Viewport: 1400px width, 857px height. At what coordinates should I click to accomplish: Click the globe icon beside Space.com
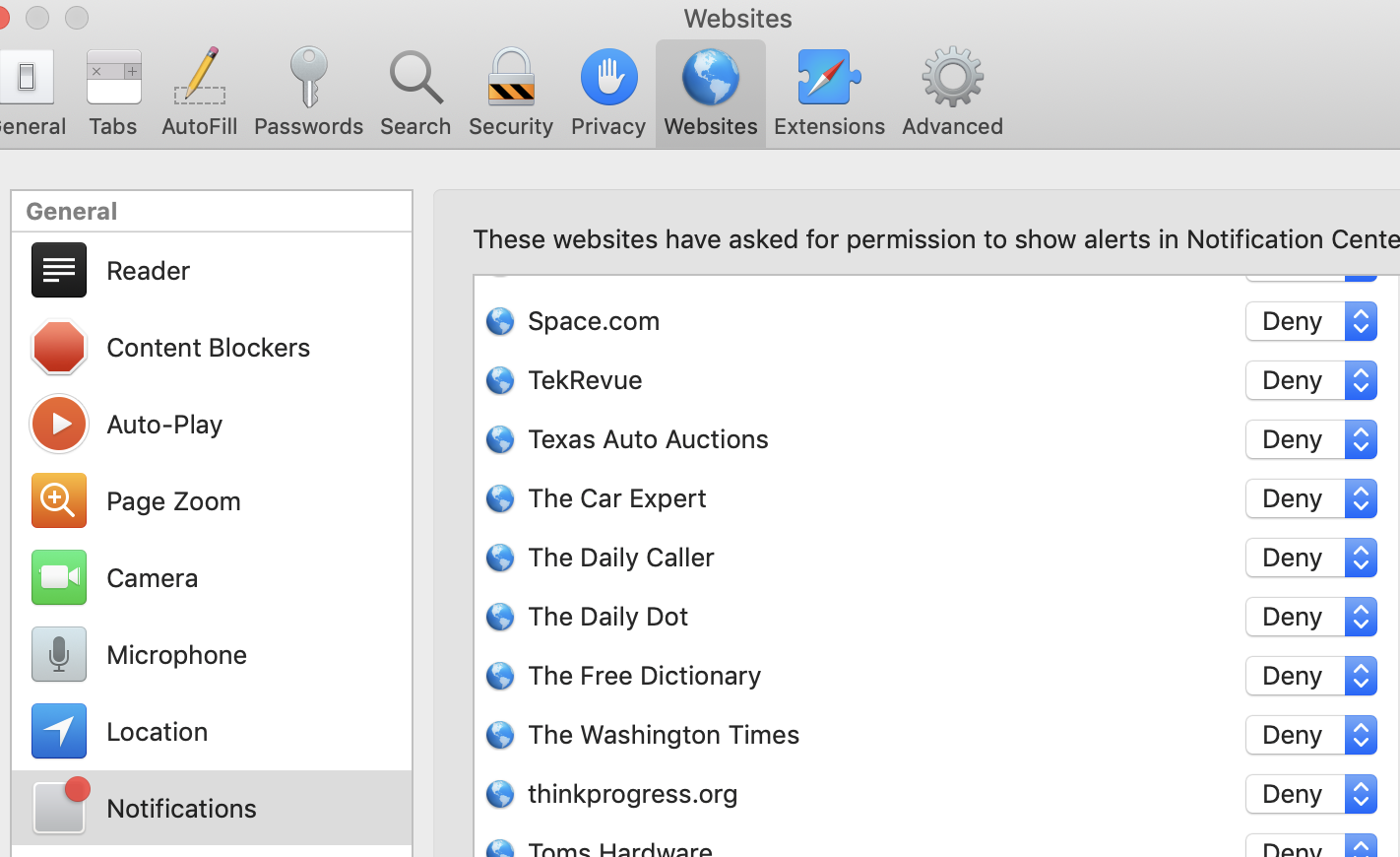(x=500, y=321)
